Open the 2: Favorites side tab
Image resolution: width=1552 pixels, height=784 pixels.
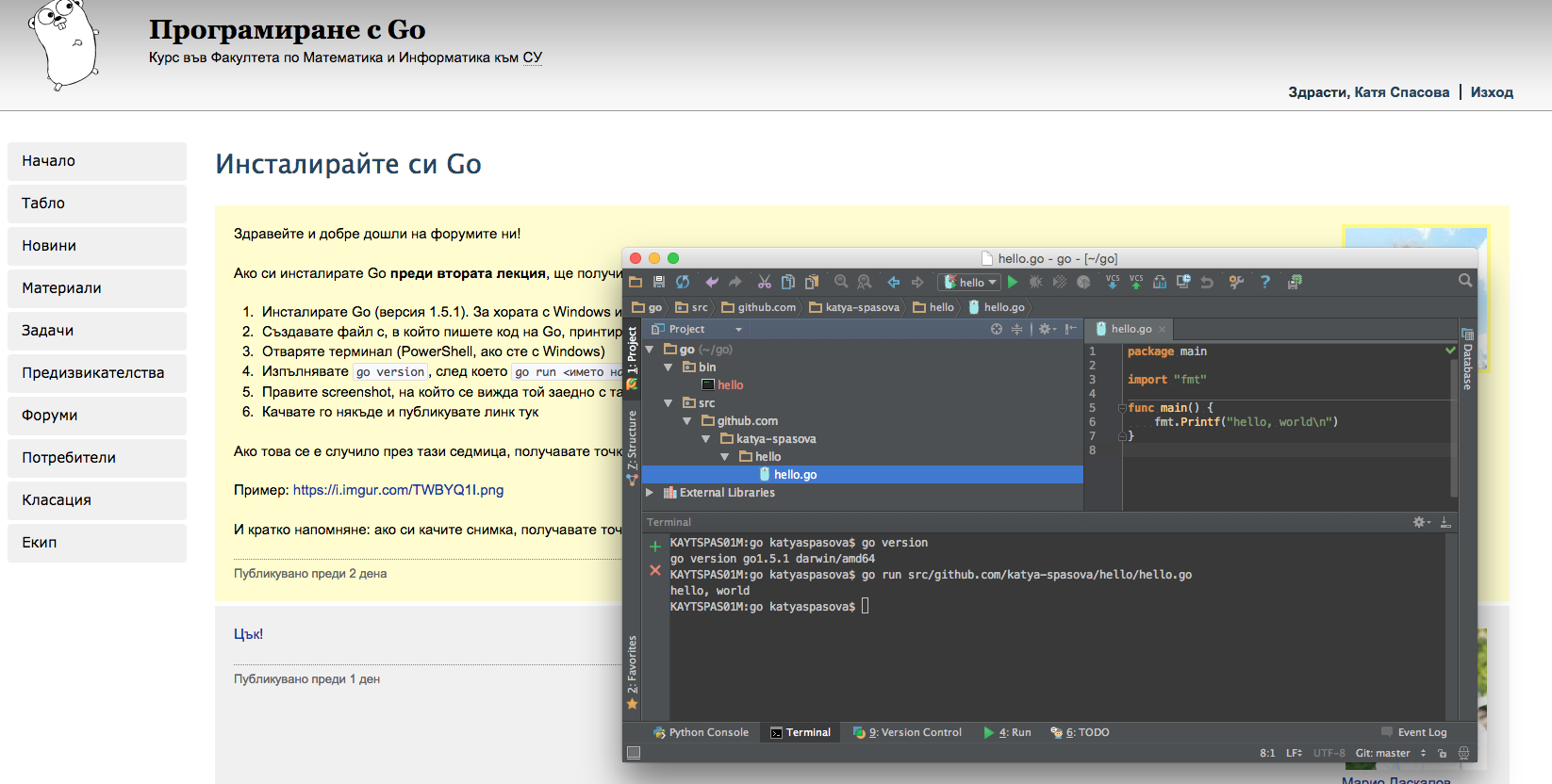point(632,672)
